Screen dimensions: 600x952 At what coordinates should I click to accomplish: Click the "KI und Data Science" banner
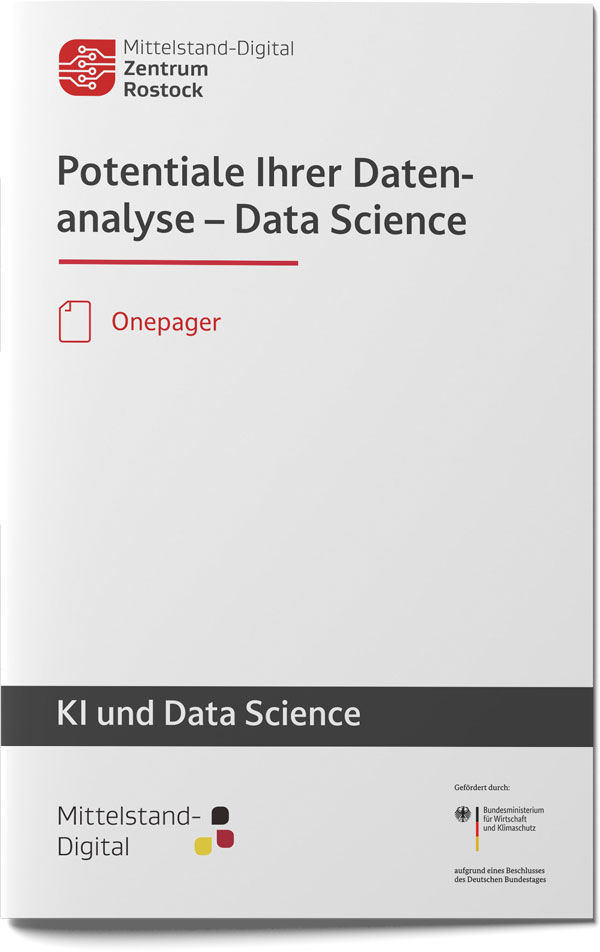300,714
